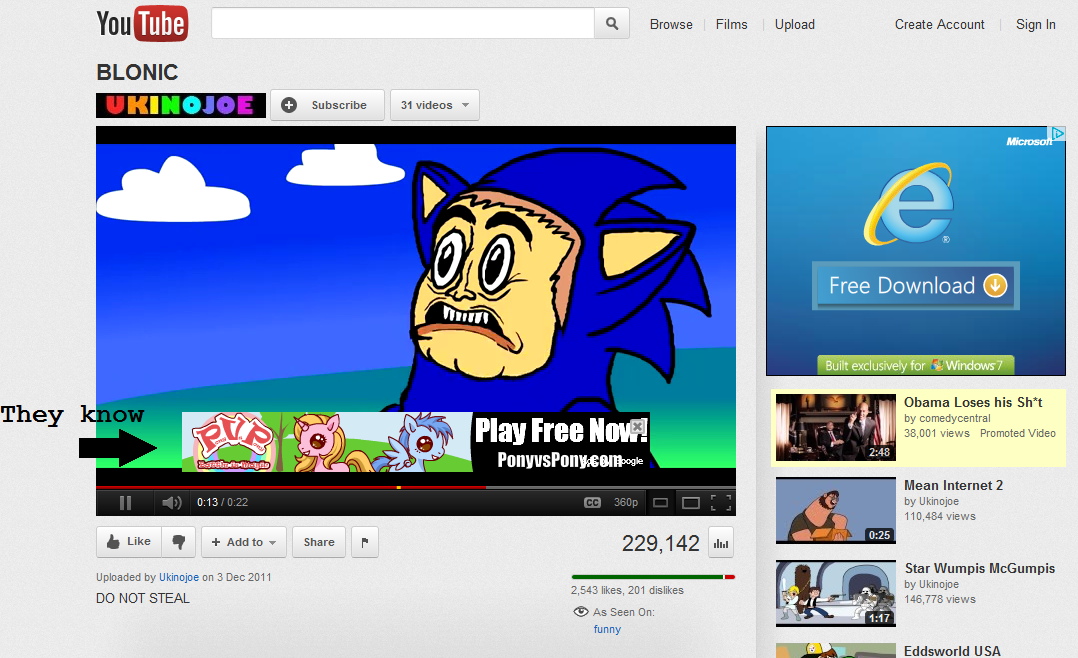Click Create Account link
This screenshot has height=658, width=1078.
point(939,25)
